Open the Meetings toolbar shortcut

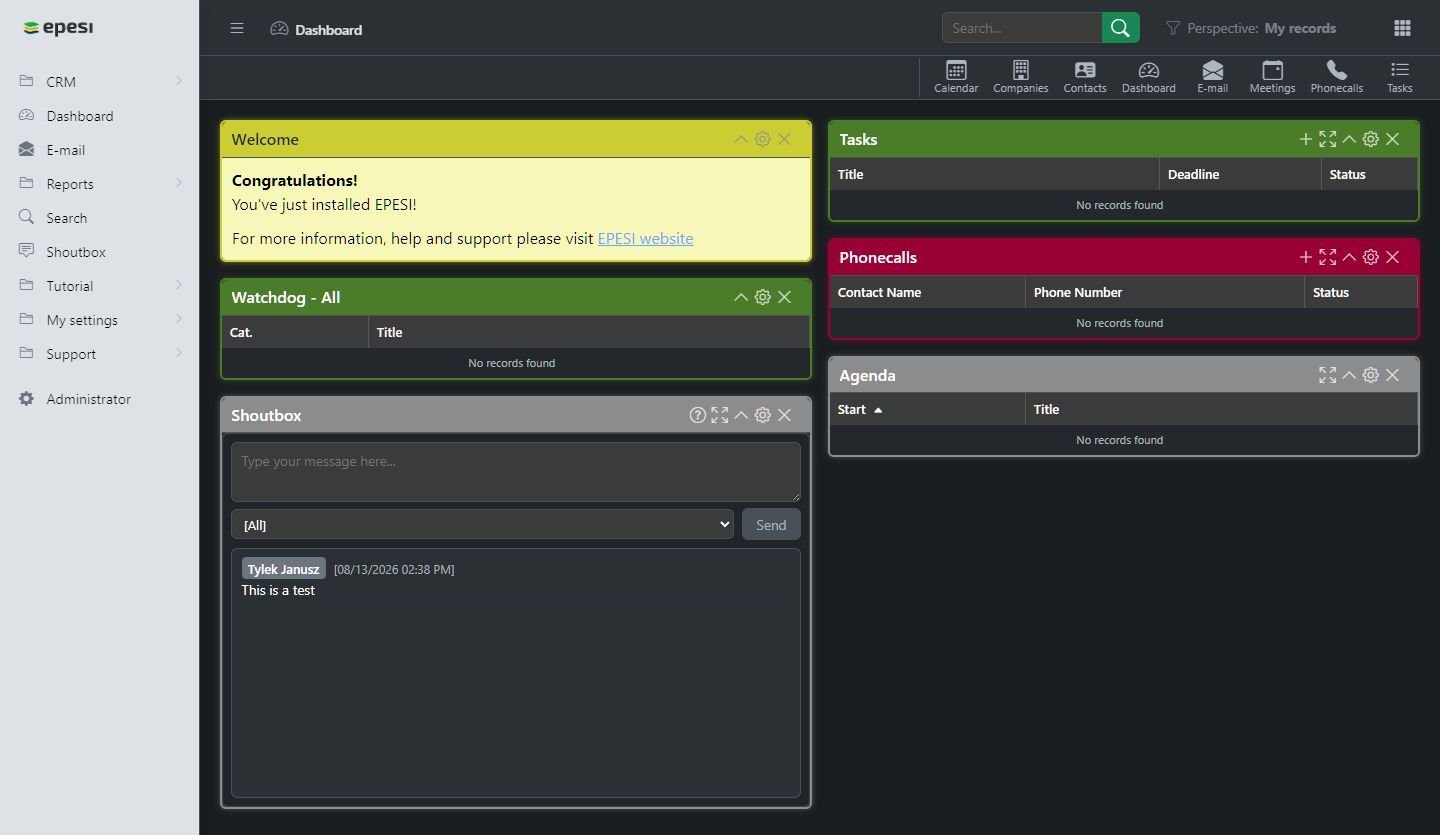point(1272,77)
